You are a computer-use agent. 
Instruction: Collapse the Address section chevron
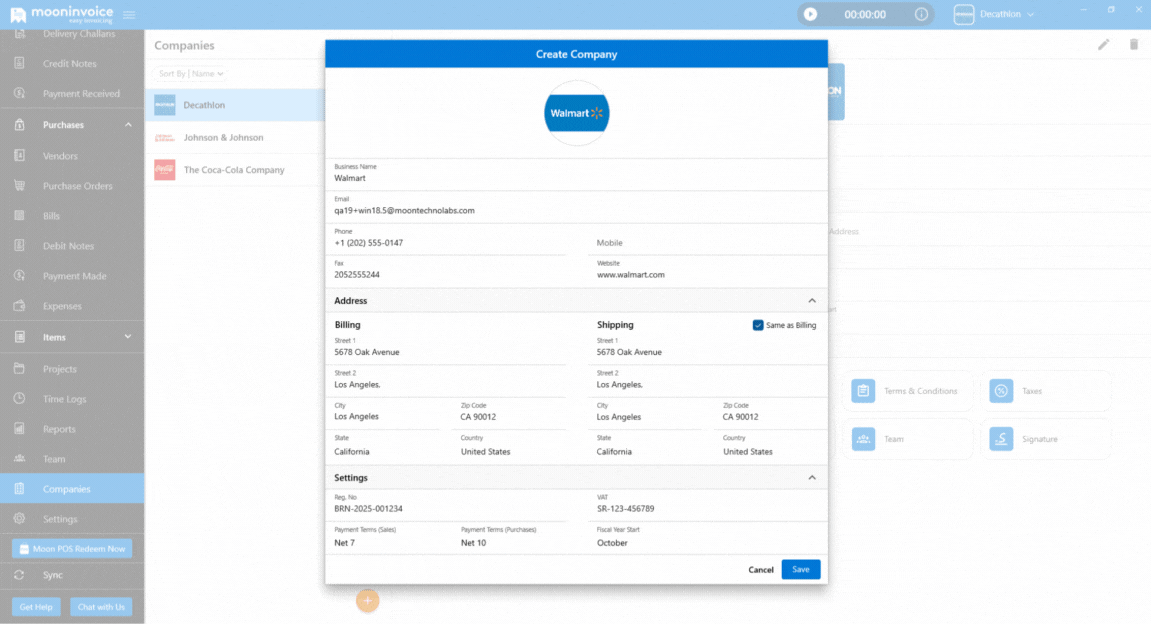click(x=812, y=301)
